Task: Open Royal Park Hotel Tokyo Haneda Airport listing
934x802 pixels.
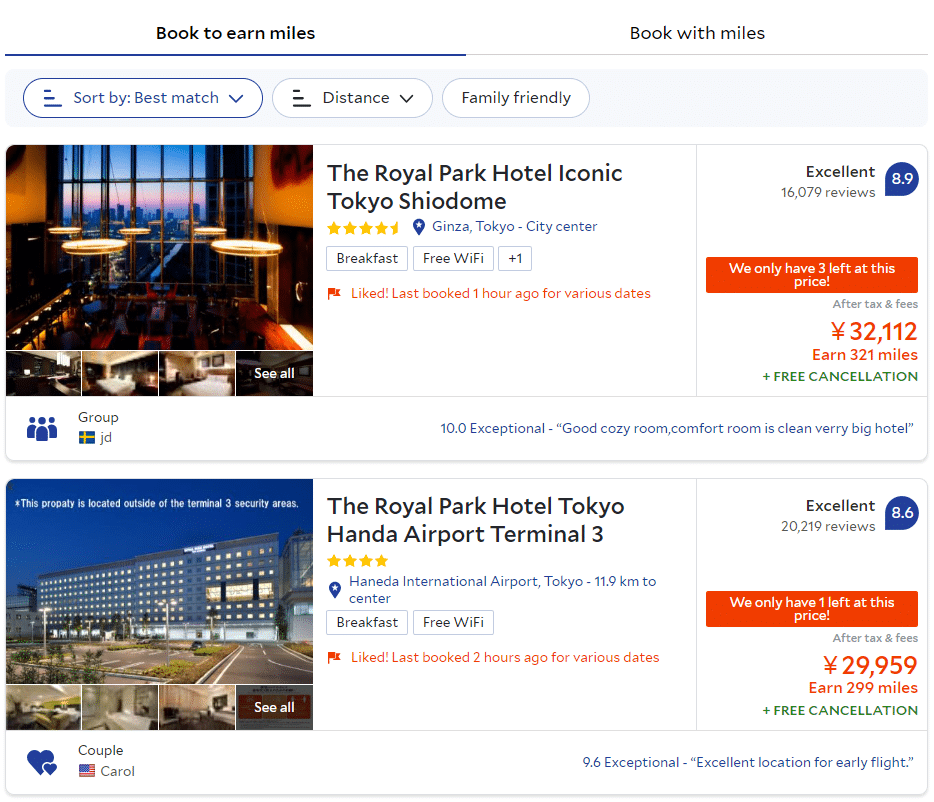Action: coord(475,520)
